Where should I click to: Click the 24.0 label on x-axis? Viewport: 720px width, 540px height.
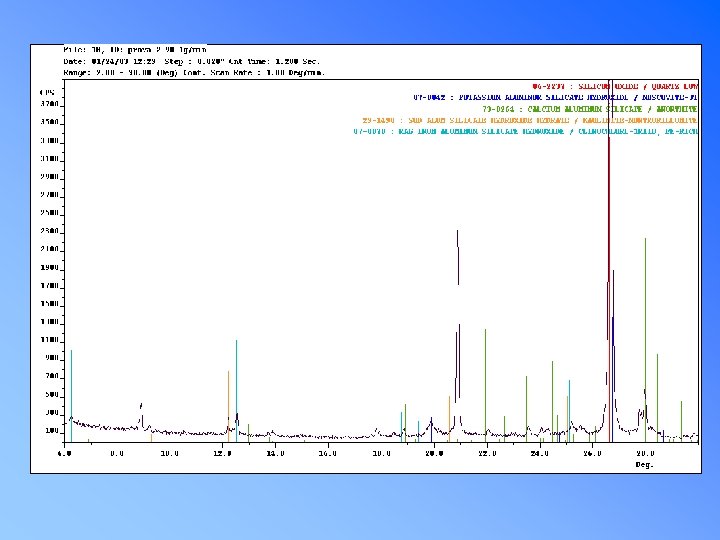pos(540,454)
